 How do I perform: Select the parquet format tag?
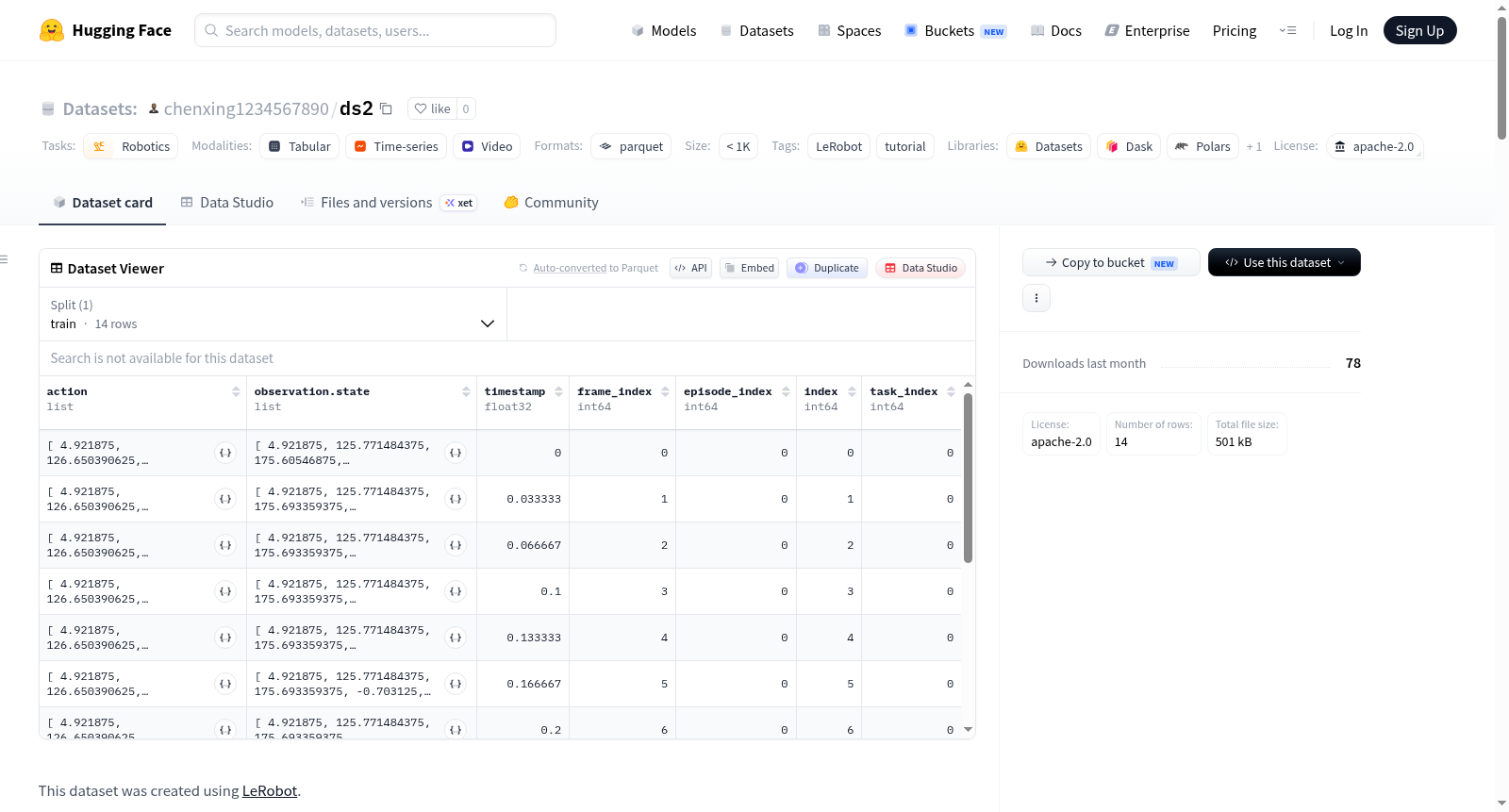point(631,146)
